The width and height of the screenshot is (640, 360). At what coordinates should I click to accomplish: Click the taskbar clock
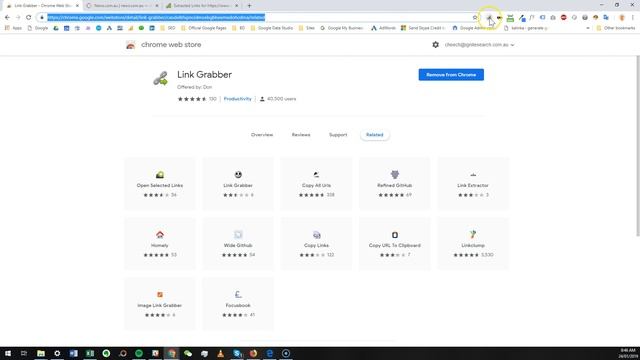click(627, 353)
